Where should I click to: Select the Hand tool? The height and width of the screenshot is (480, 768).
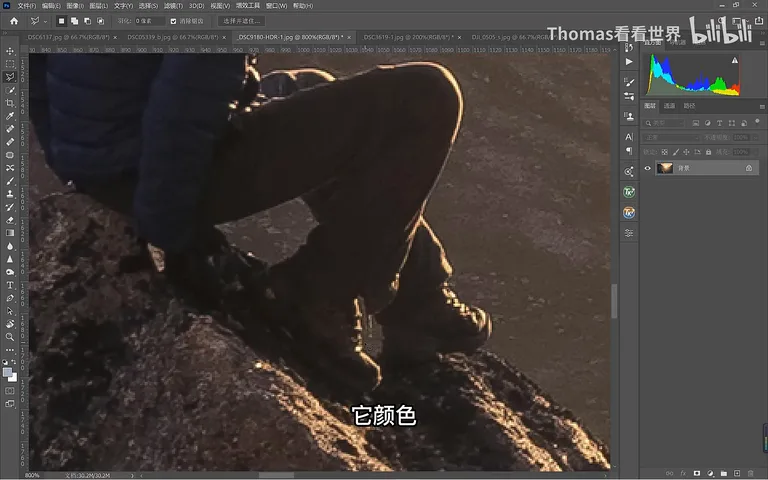10,324
